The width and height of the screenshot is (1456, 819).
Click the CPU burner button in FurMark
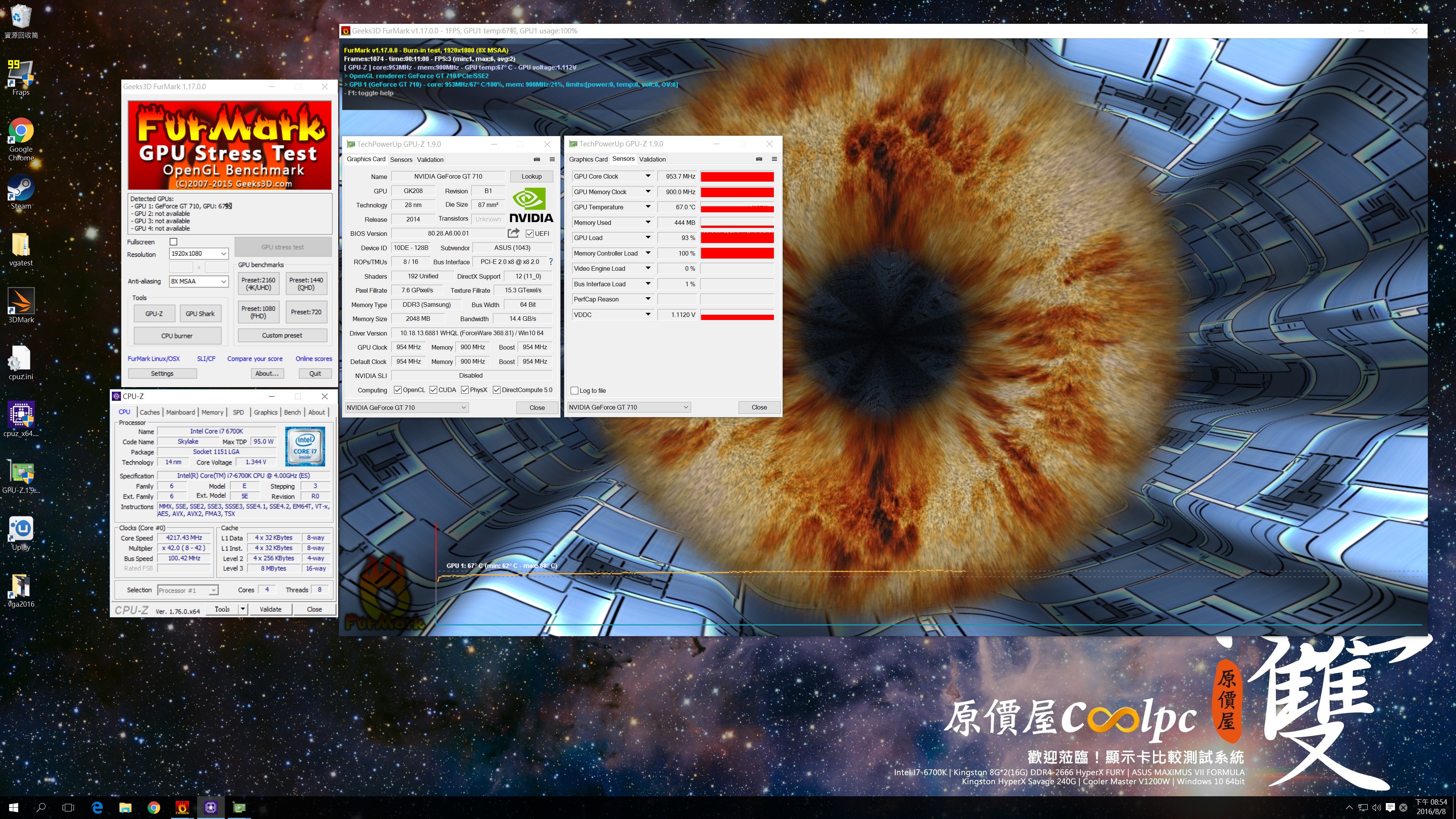177,336
